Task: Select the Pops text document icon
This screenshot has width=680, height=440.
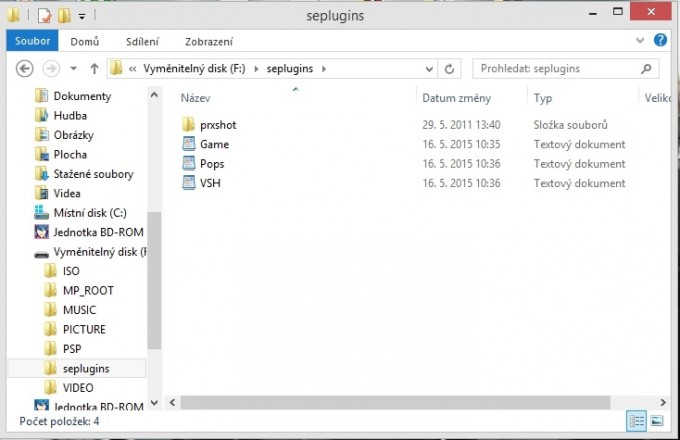Action: [x=189, y=163]
